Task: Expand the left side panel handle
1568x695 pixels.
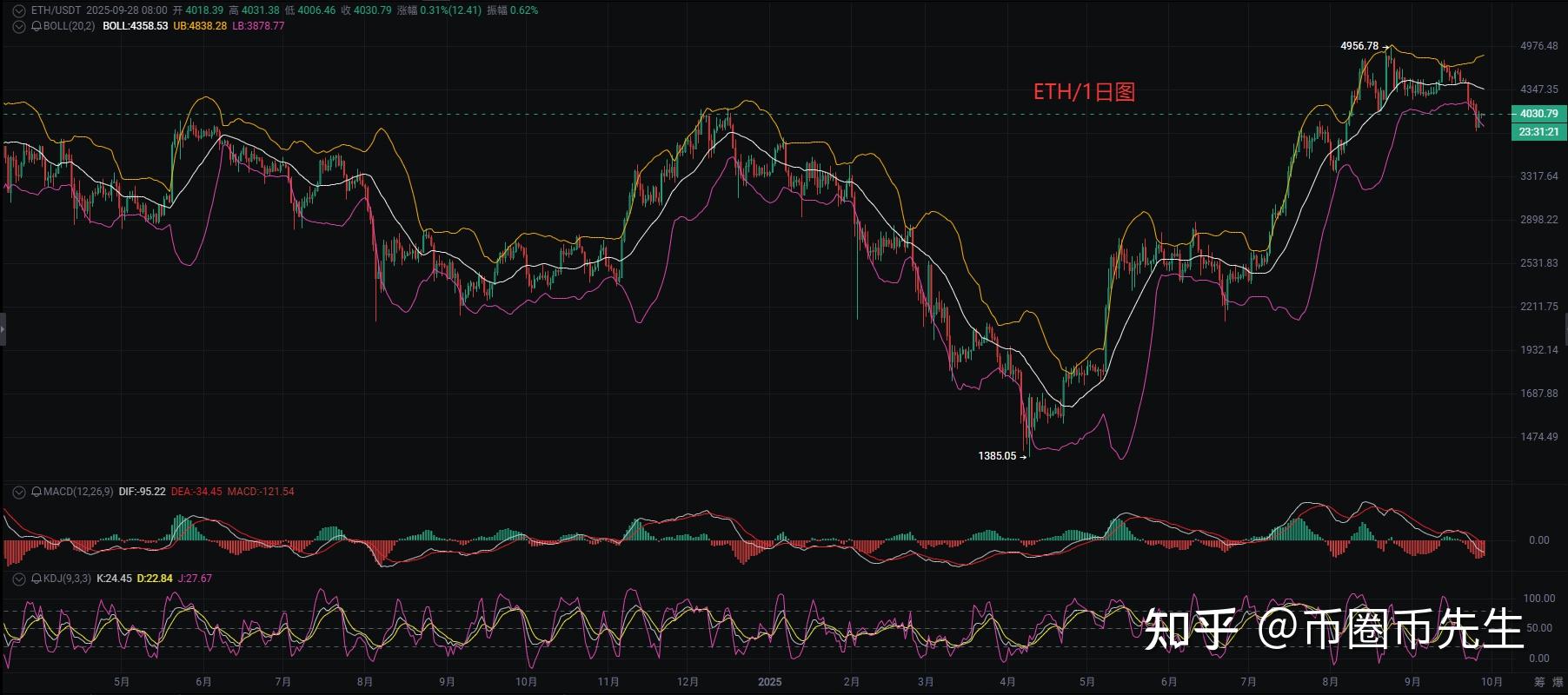Action: 3,329
